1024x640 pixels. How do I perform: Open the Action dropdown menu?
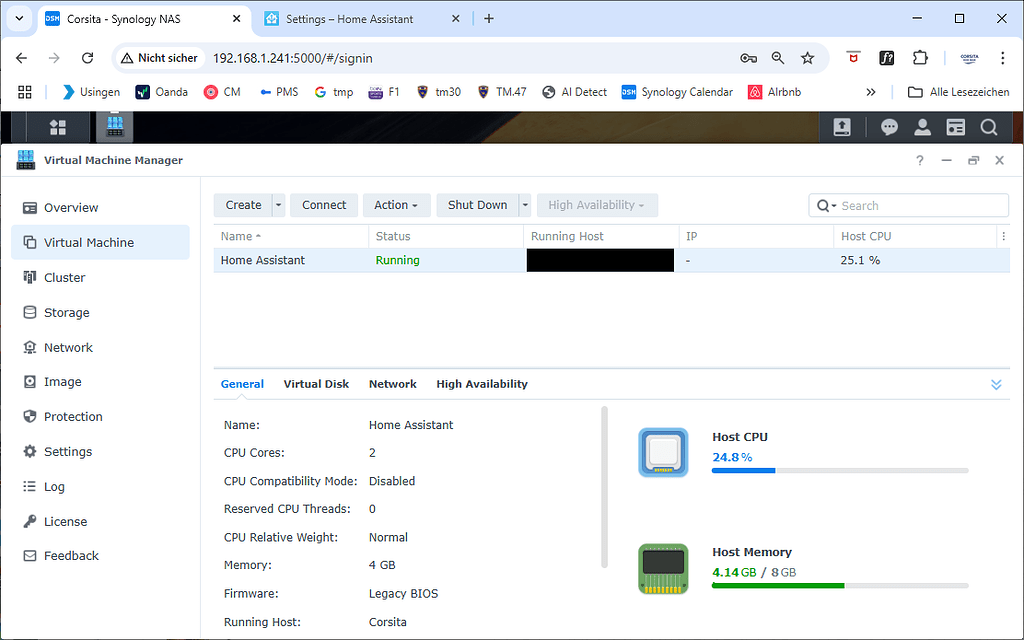[x=396, y=205]
